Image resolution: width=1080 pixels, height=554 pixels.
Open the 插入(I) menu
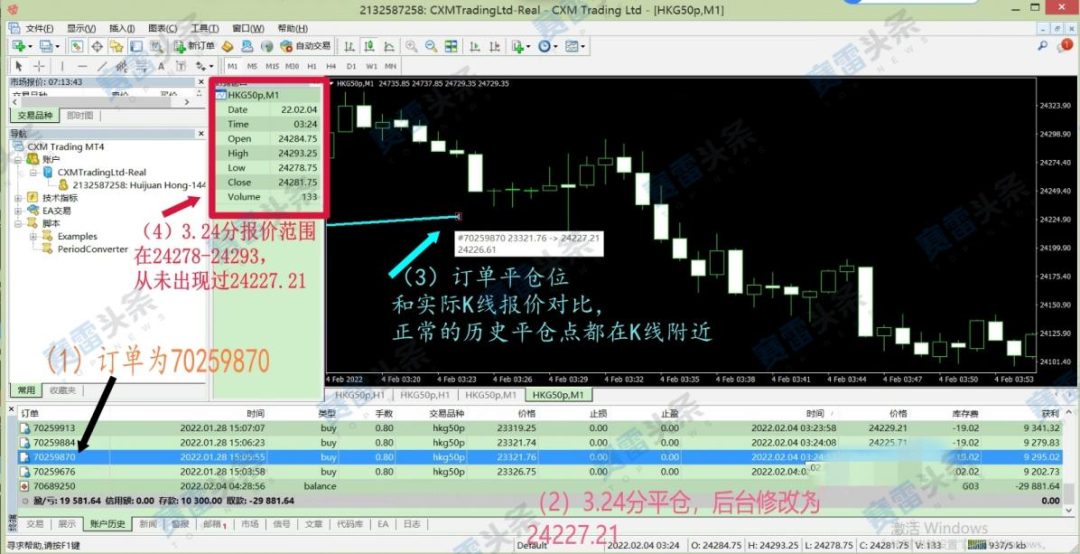point(122,28)
